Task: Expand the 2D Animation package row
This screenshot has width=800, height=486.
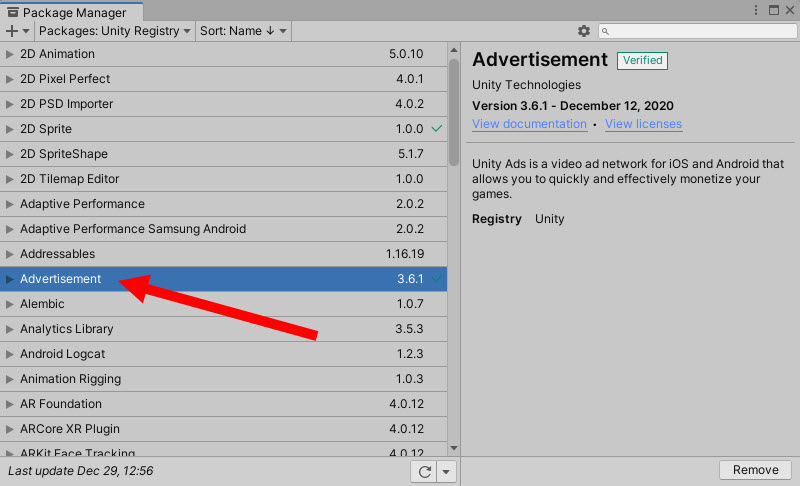Action: click(x=9, y=54)
